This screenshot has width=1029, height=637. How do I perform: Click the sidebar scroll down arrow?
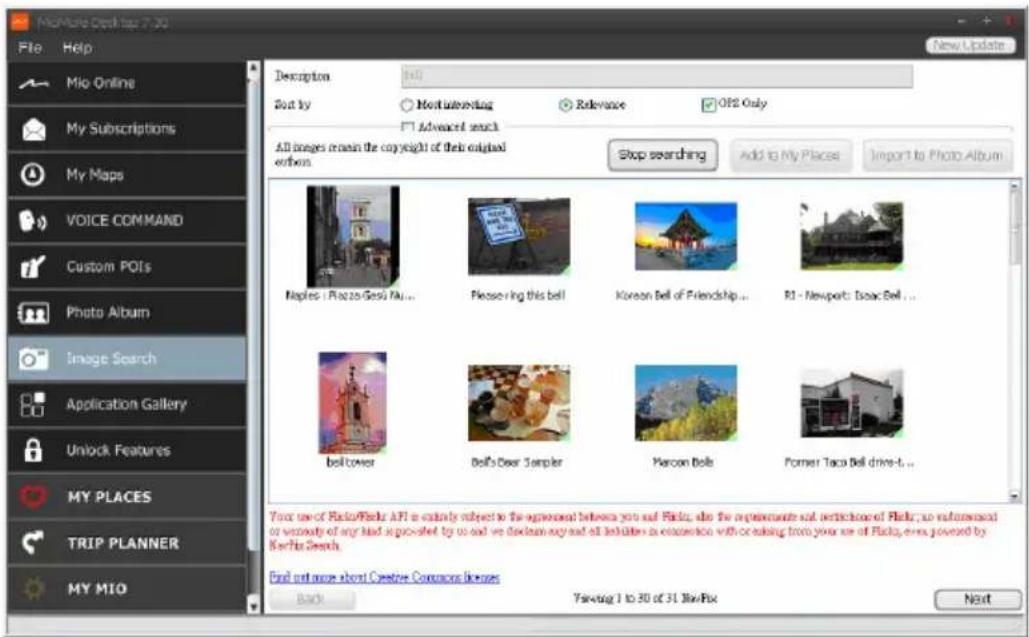(x=254, y=605)
